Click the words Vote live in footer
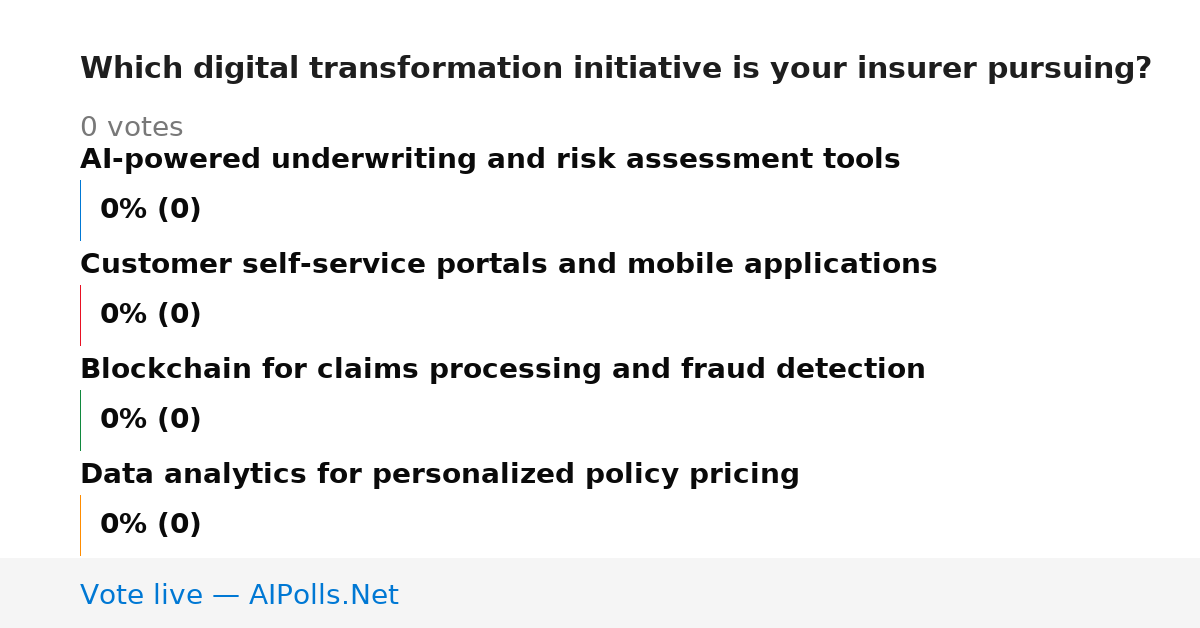Image resolution: width=1200 pixels, height=628 pixels. click(141, 596)
